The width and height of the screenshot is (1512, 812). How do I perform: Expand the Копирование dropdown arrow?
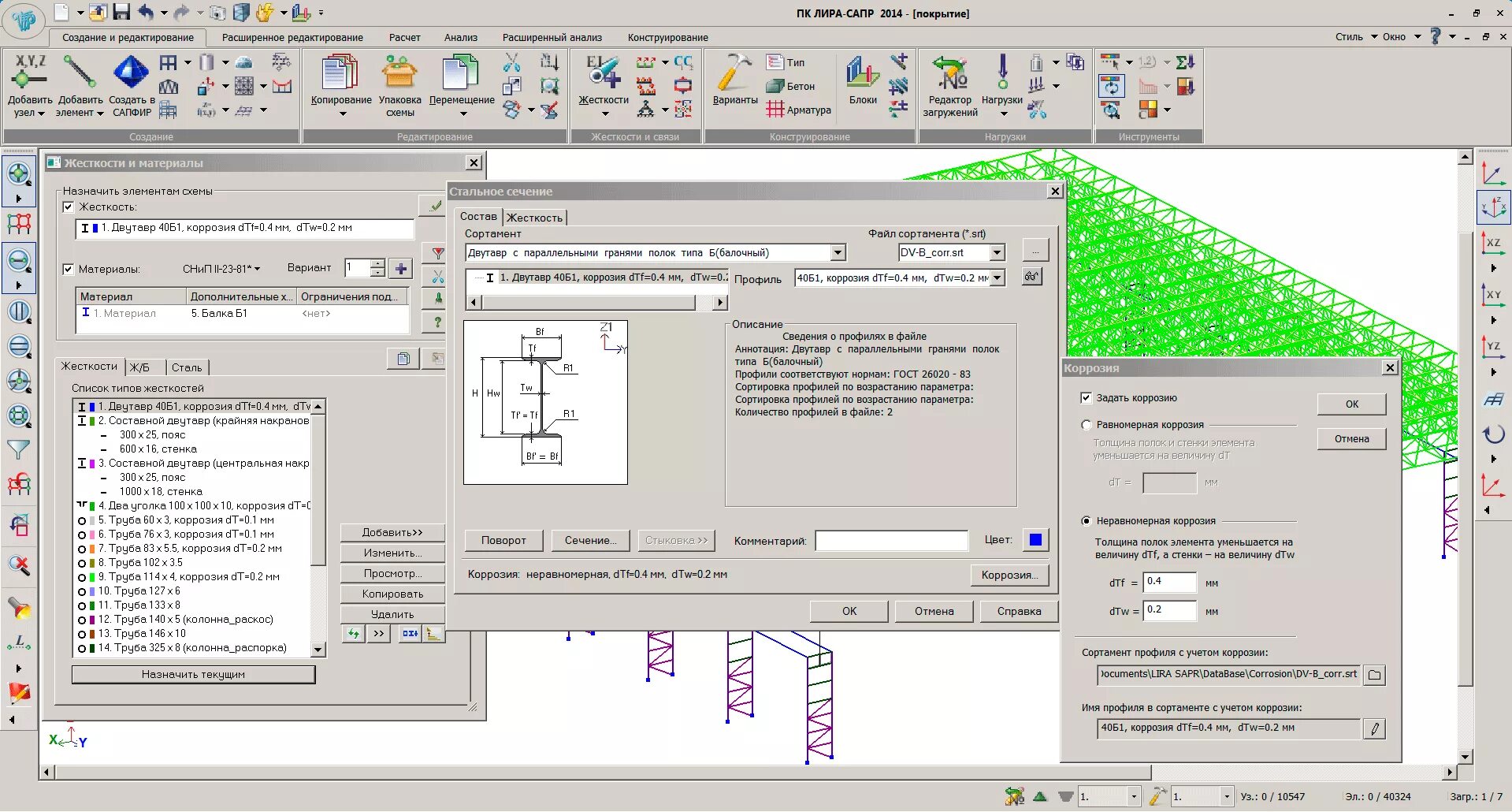click(x=343, y=114)
